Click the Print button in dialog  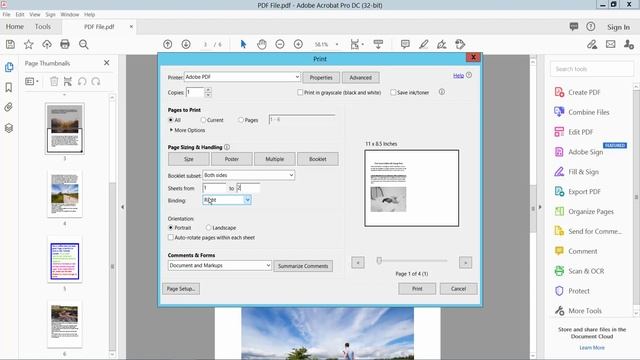click(x=417, y=289)
